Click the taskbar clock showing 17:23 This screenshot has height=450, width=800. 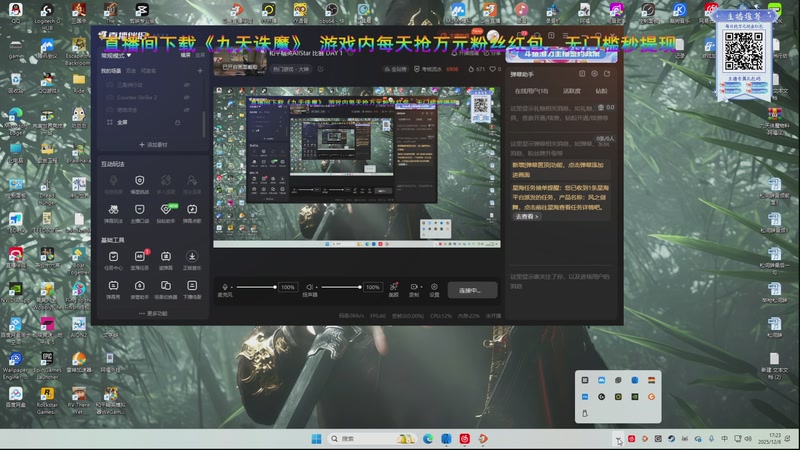[x=770, y=439]
